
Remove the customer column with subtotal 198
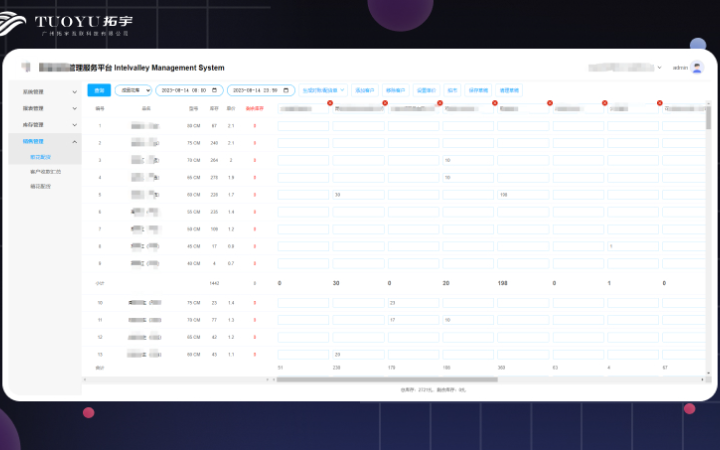[x=550, y=103]
